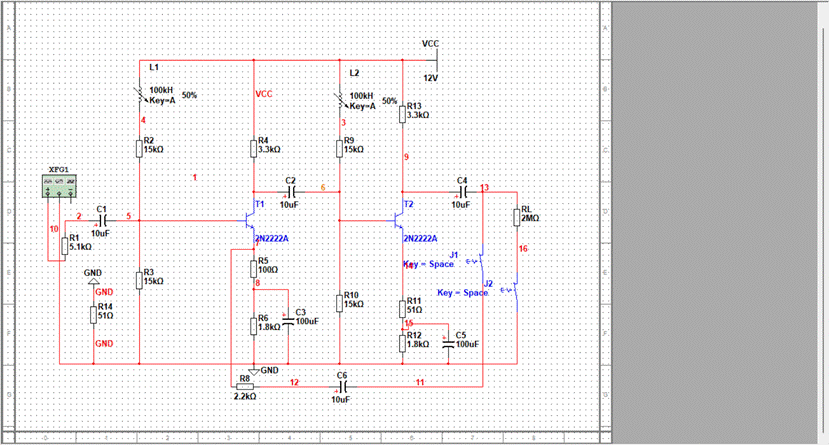Click the red VCC net label
Image resolution: width=829 pixels, height=445 pixels.
(264, 94)
